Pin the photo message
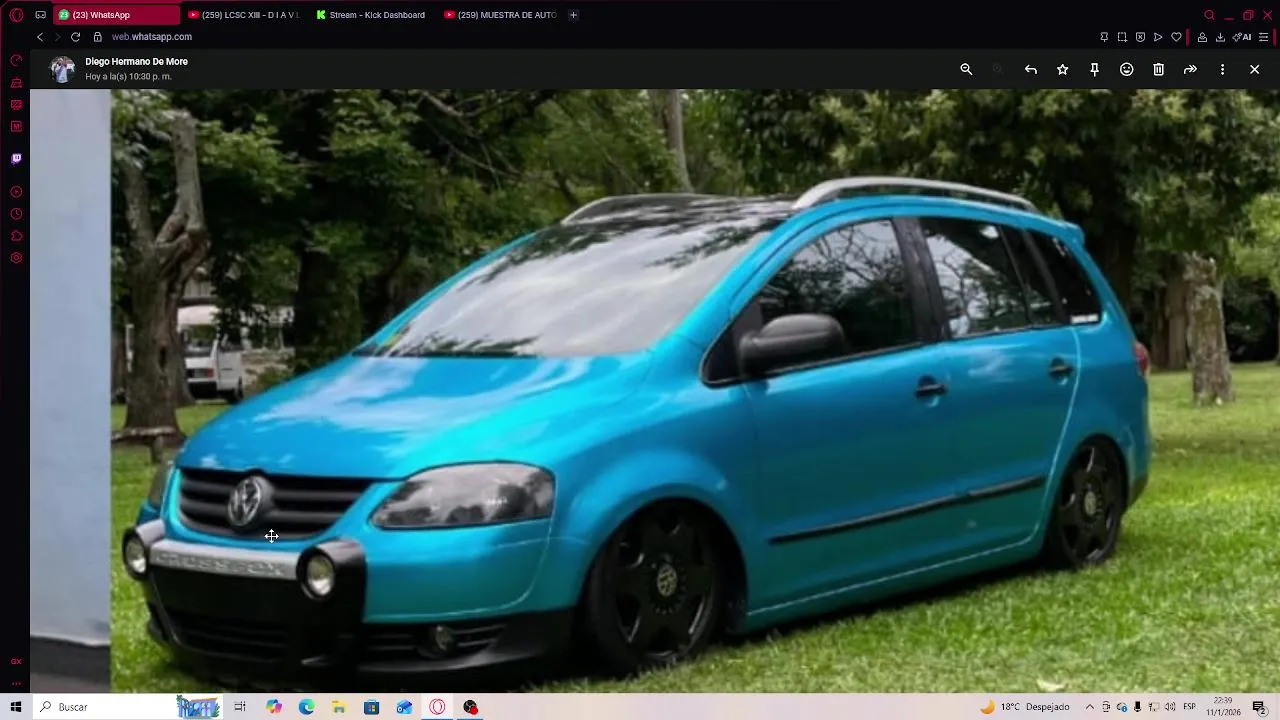1280x720 pixels. pyautogui.click(x=1094, y=69)
